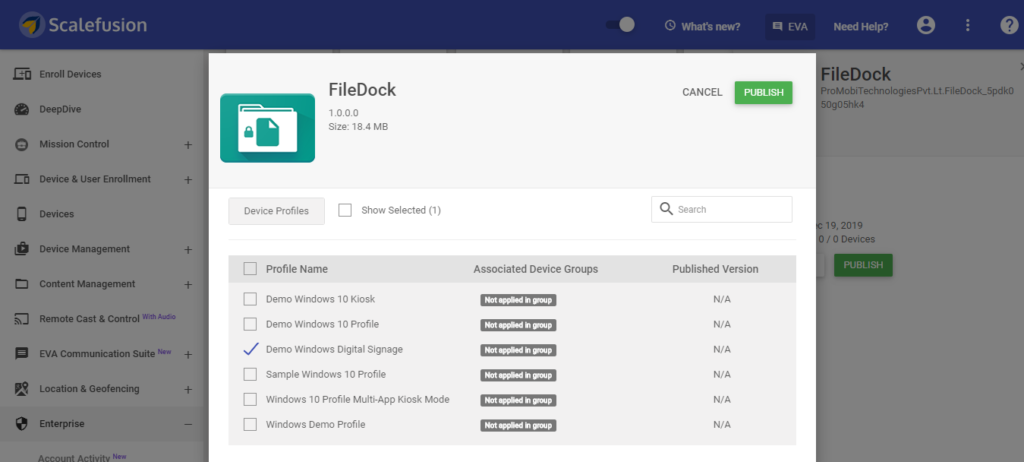The height and width of the screenshot is (462, 1024).
Task: Click the N/A value for Windows Demo Profile
Action: point(722,424)
